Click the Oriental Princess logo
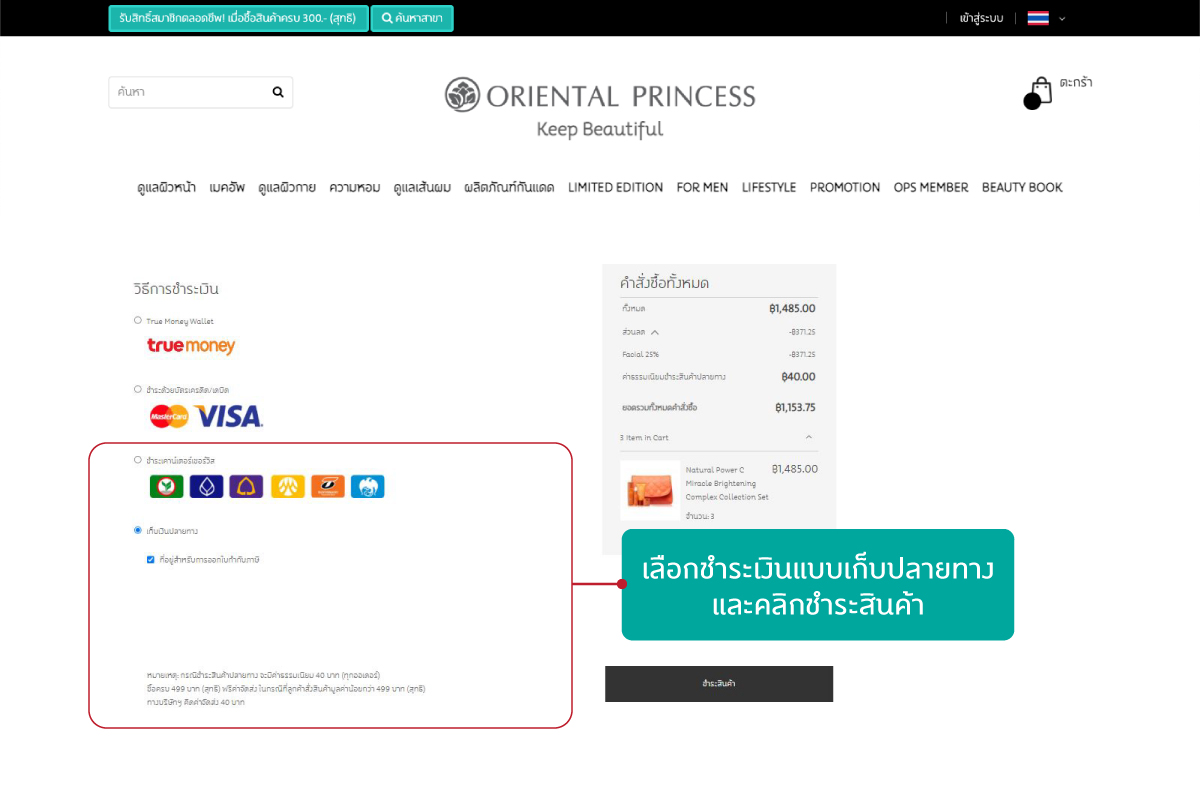The height and width of the screenshot is (800, 1200). pyautogui.click(x=600, y=95)
